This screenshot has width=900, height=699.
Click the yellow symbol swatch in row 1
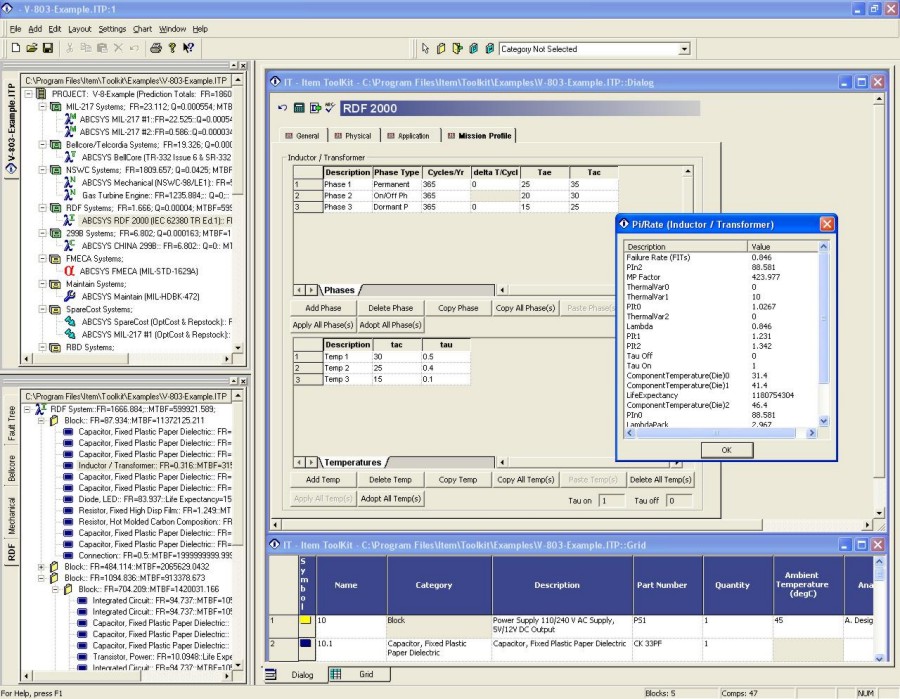[305, 620]
